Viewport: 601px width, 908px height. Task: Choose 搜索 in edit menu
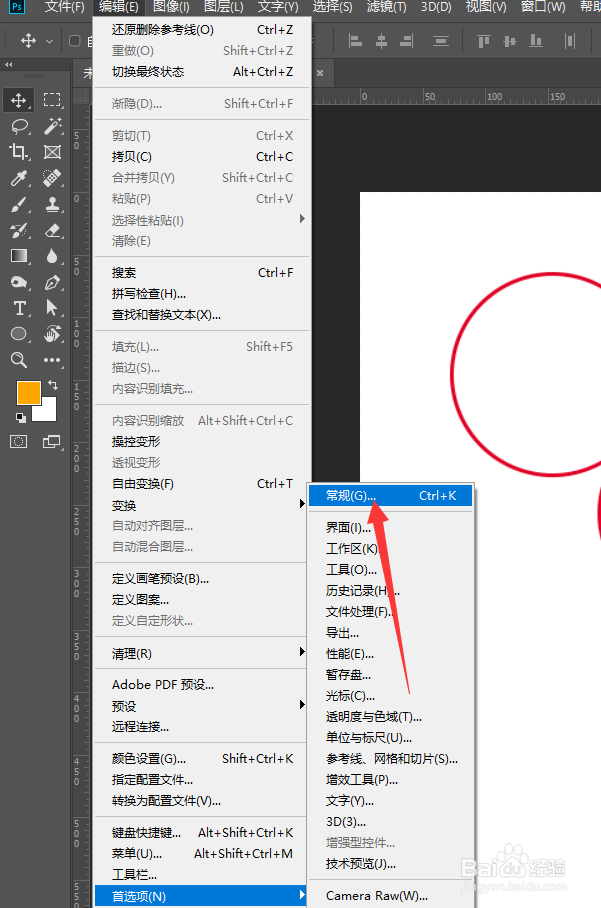click(202, 273)
